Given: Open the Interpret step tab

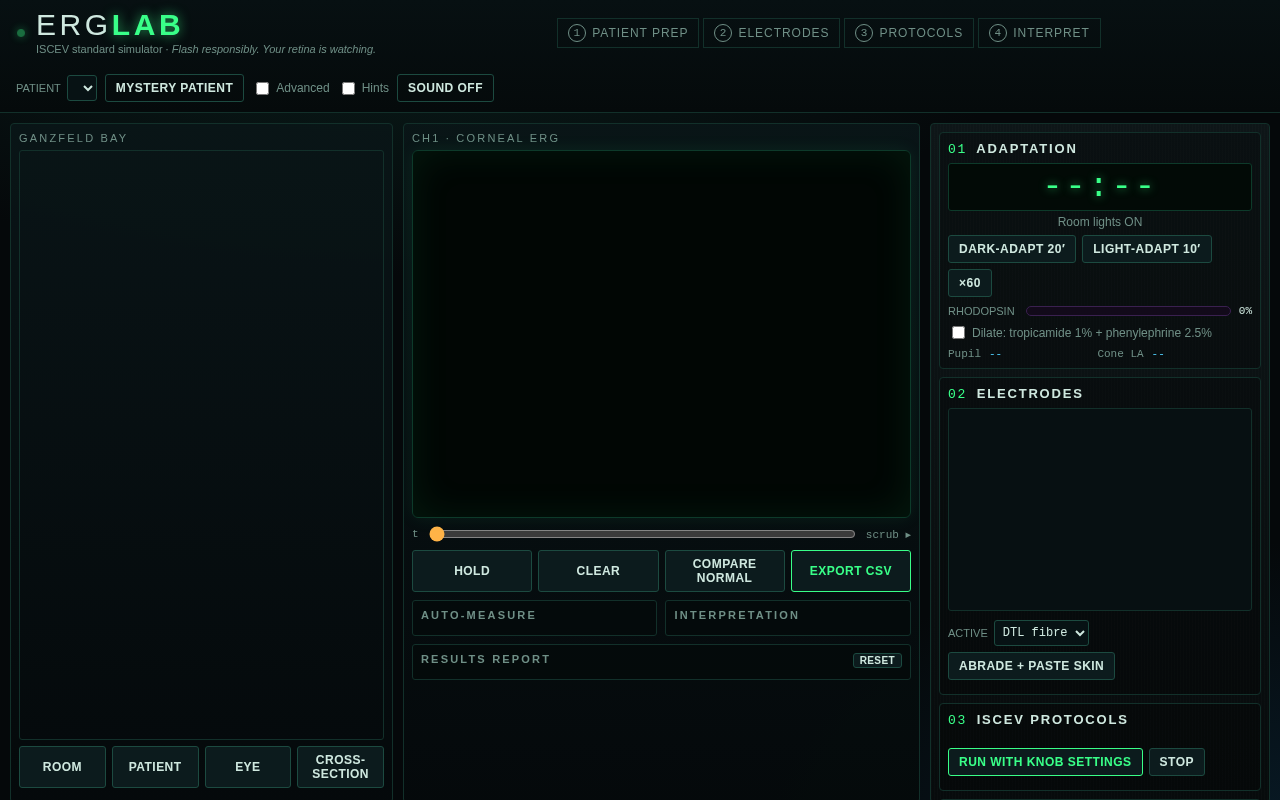Looking at the screenshot, I should coord(1039,33).
